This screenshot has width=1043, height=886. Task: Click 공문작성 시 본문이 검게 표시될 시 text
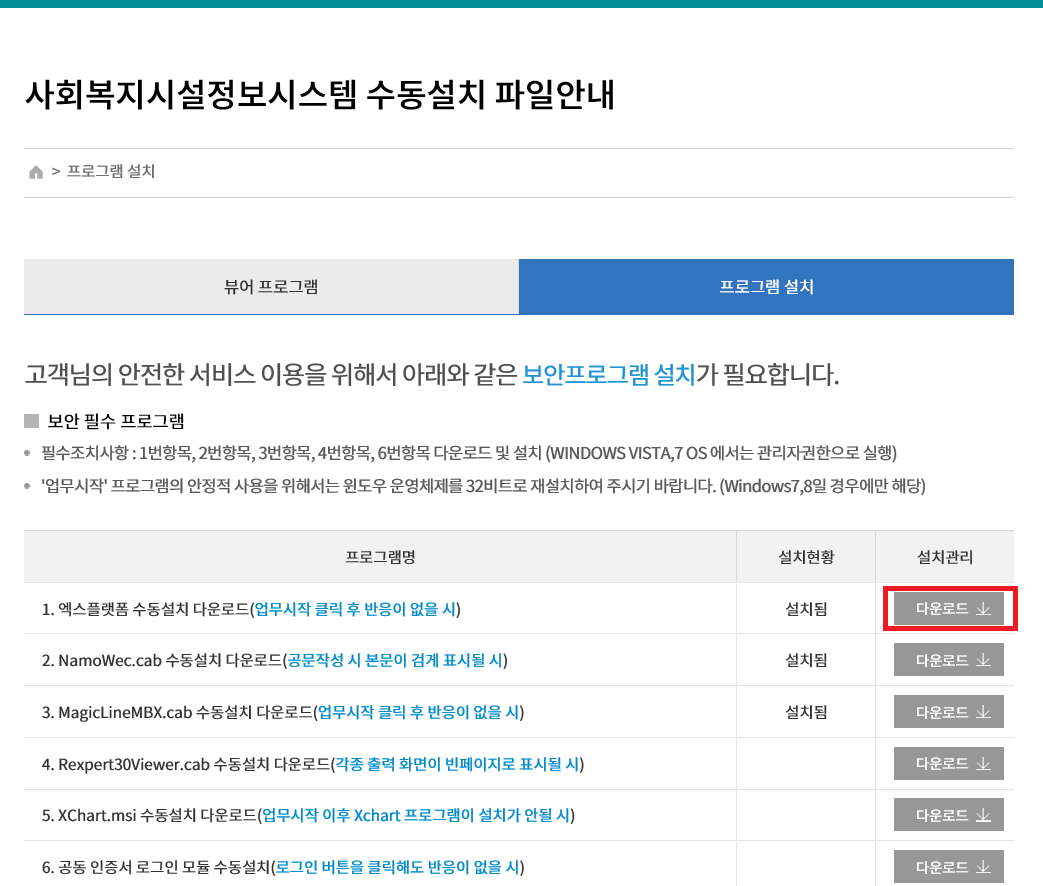pos(395,660)
